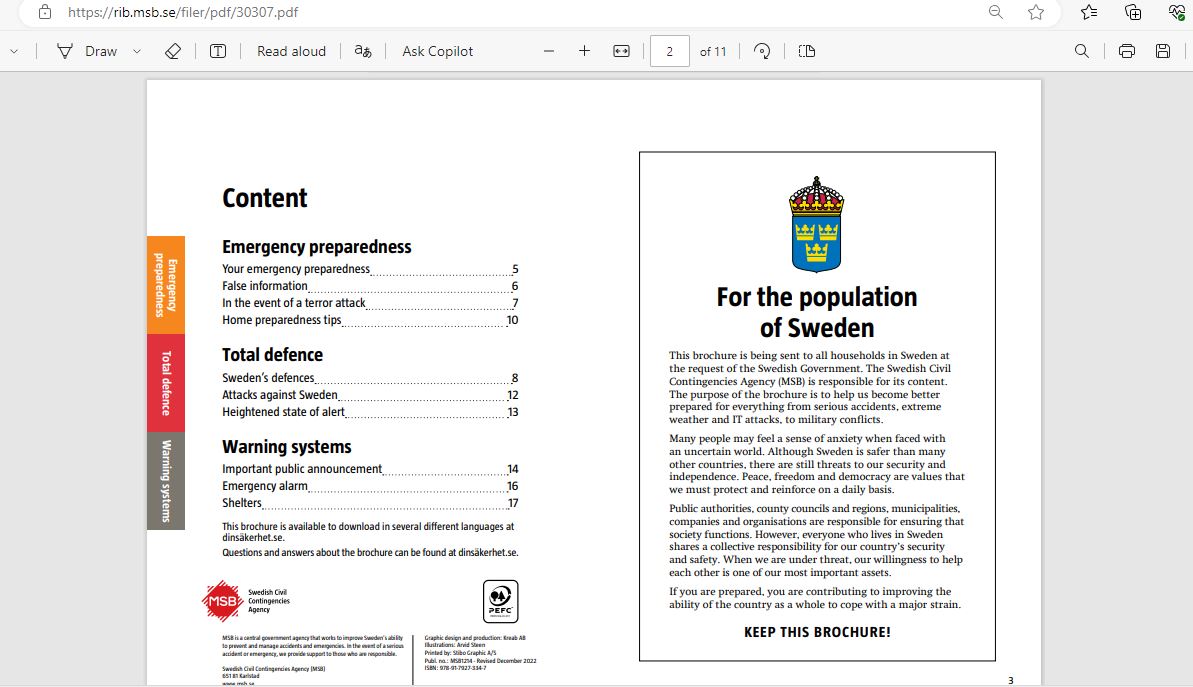Click the page number field
Viewport: 1193px width, 687px height.
[x=670, y=51]
